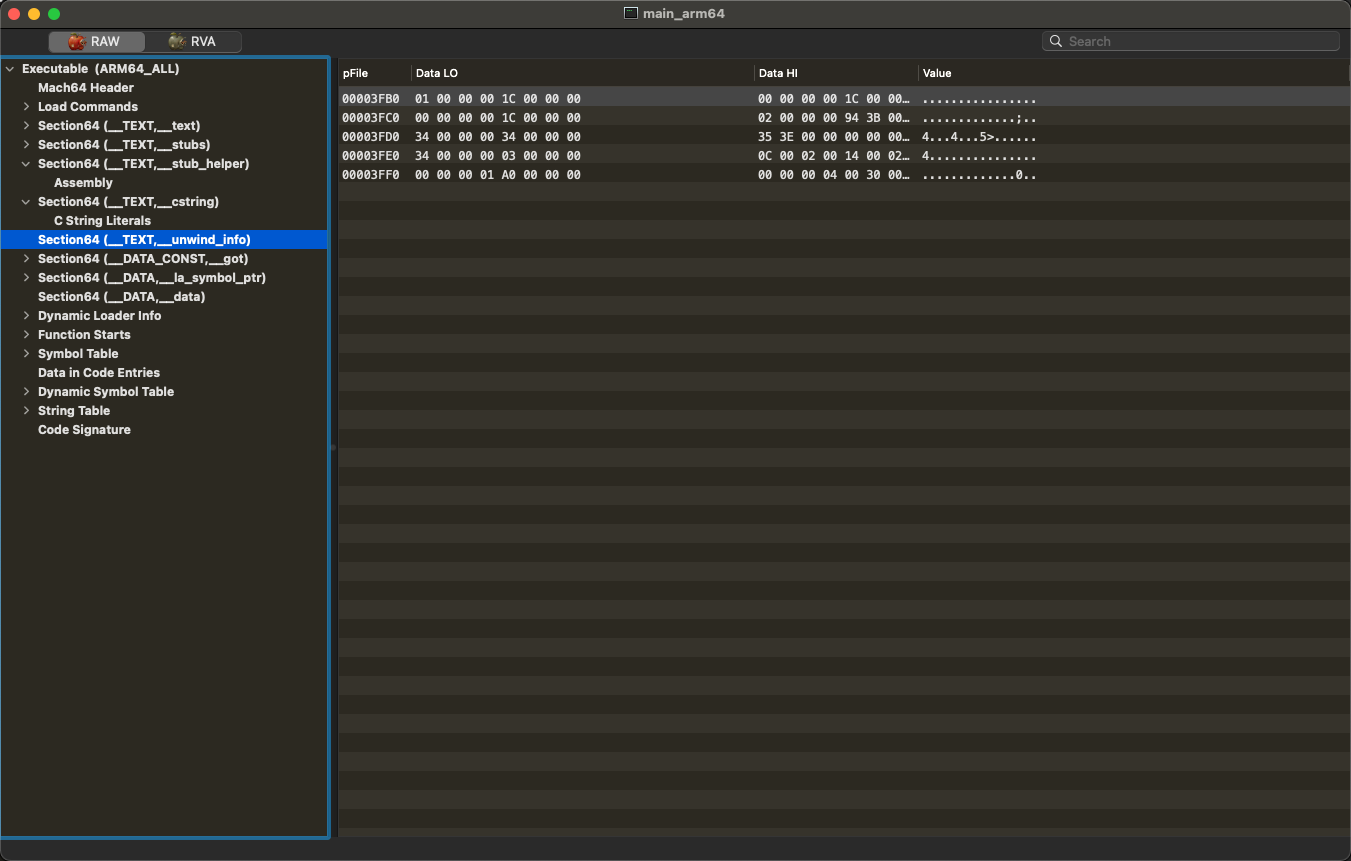Select Mach64 Header in the tree
This screenshot has height=861, width=1351.
[86, 88]
